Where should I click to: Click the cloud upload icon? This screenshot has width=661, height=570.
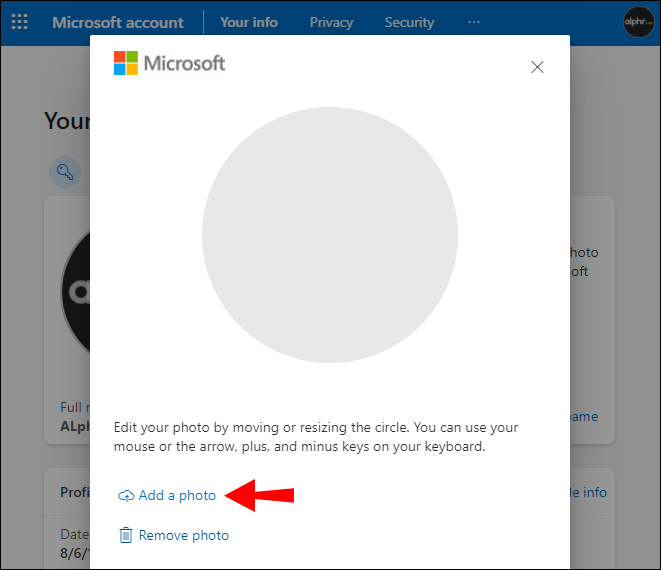click(126, 496)
